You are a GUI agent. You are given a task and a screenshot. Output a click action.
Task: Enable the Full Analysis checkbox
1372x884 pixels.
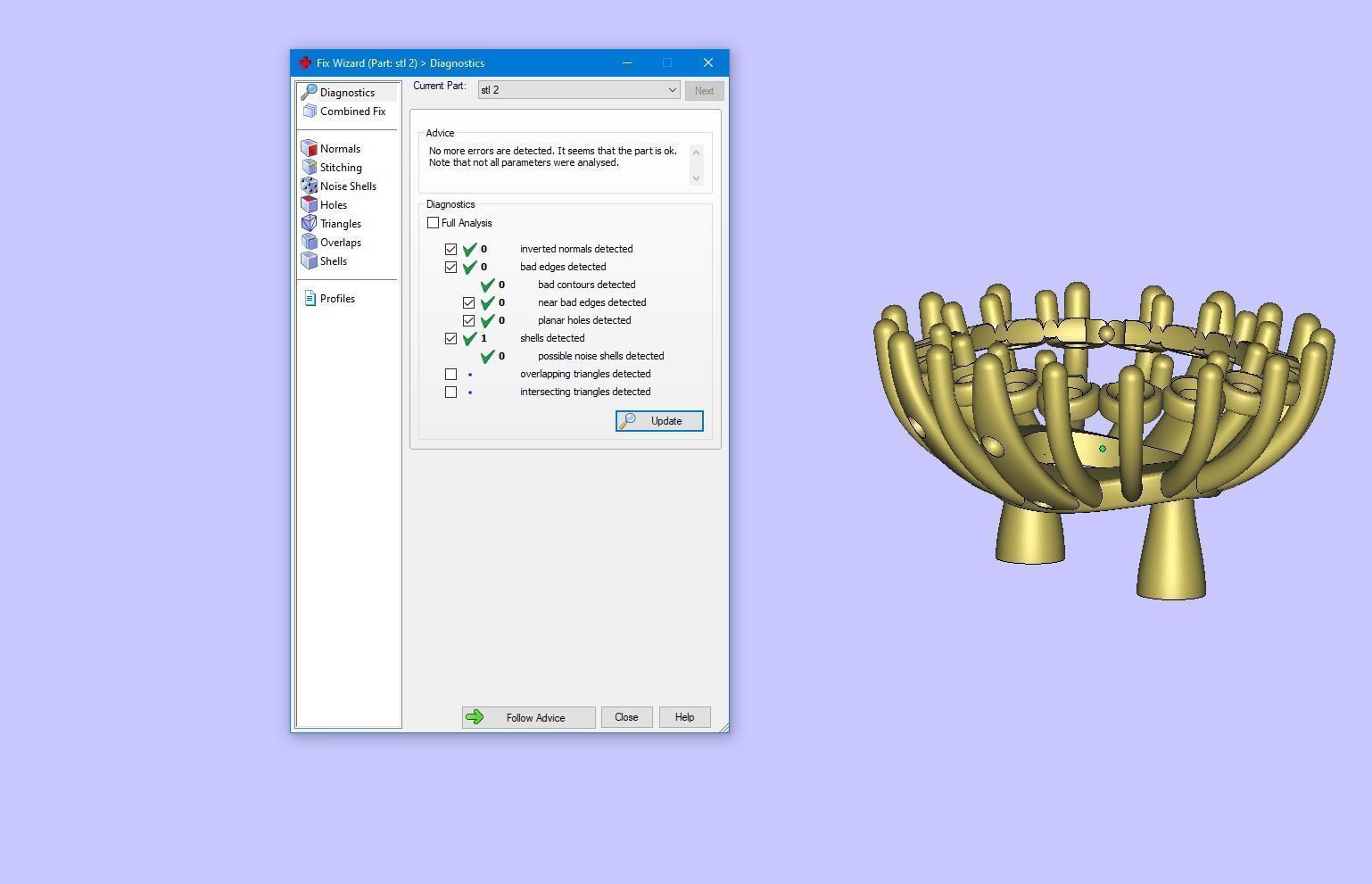433,223
